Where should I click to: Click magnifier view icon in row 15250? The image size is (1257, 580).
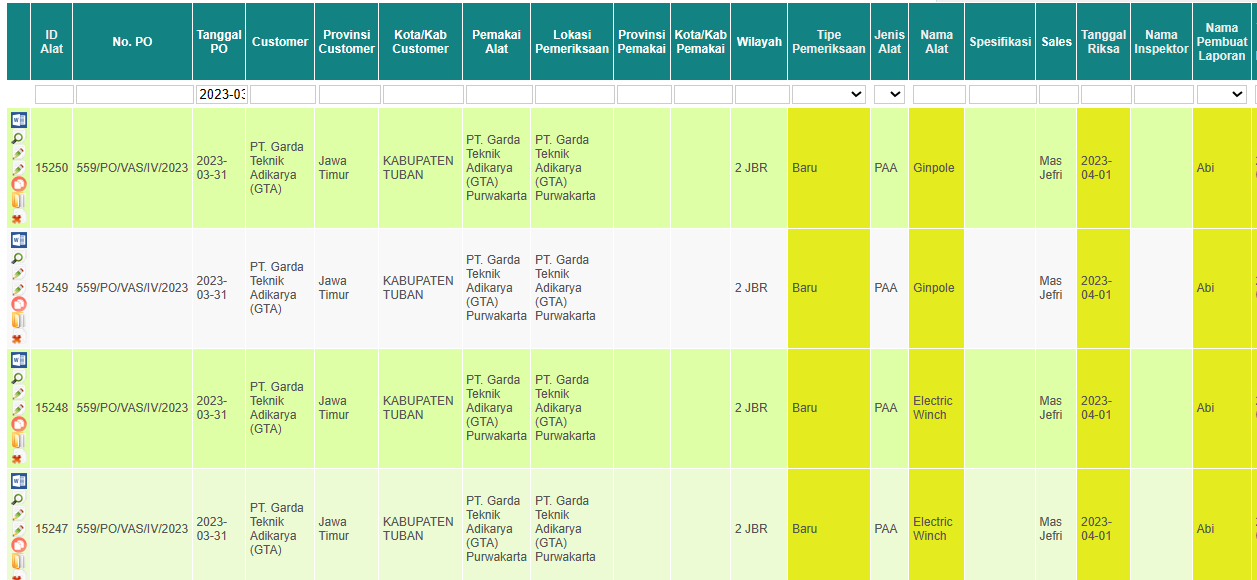(x=18, y=138)
